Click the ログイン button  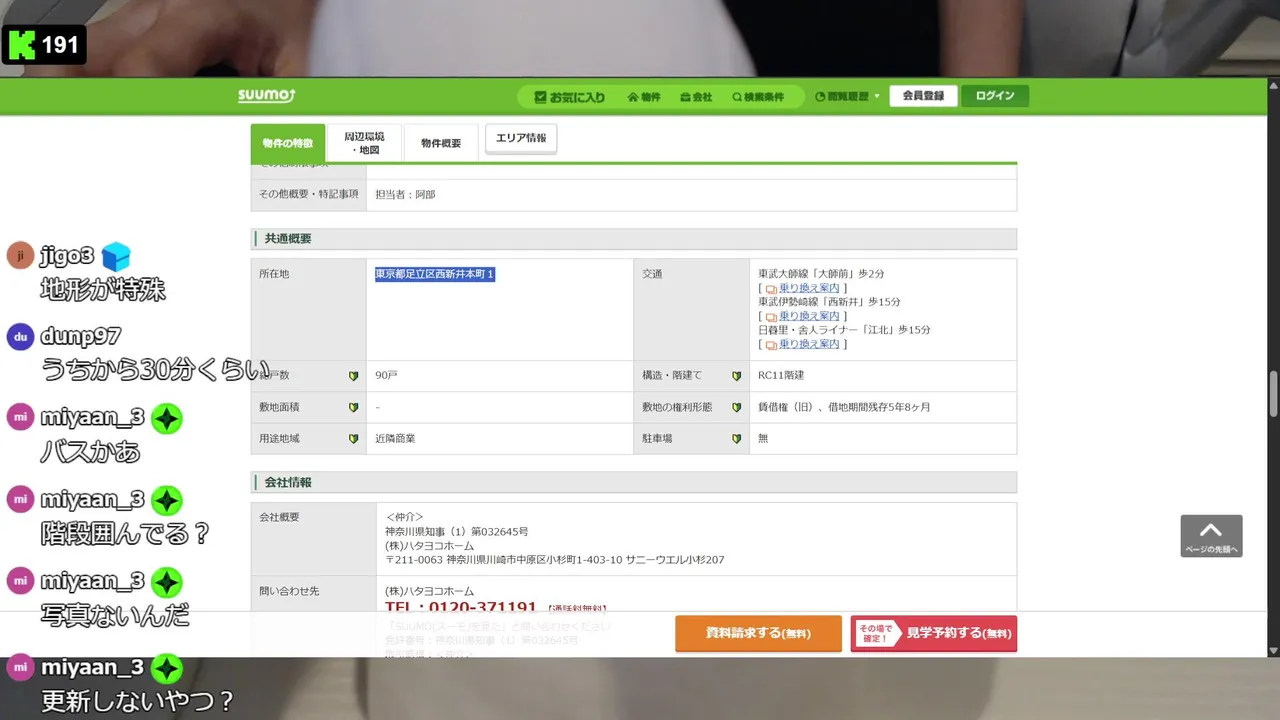995,96
